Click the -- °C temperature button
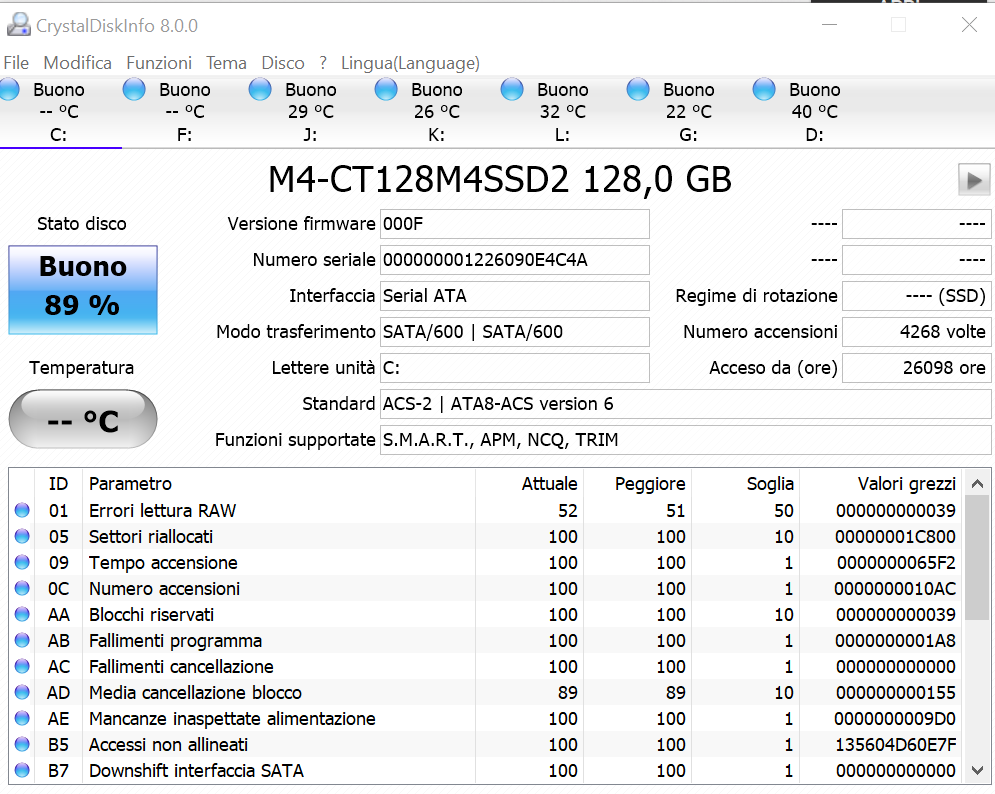The image size is (995, 794). point(83,419)
